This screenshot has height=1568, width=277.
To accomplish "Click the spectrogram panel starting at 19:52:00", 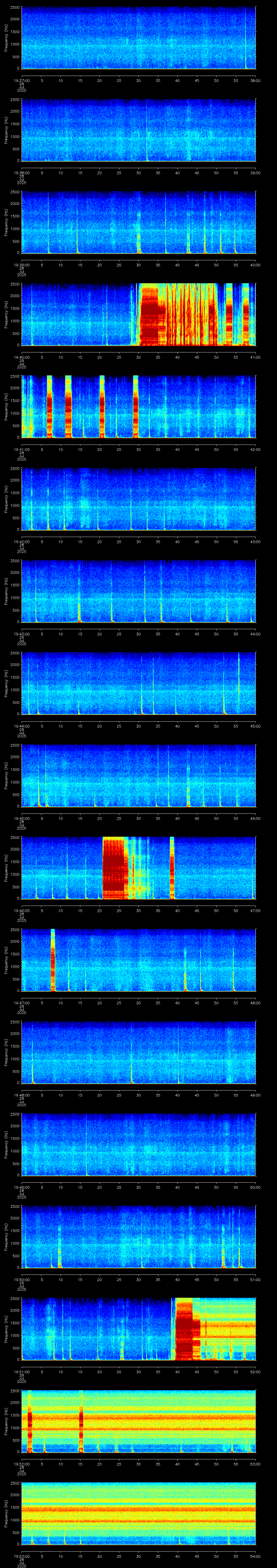I will (138, 1421).
